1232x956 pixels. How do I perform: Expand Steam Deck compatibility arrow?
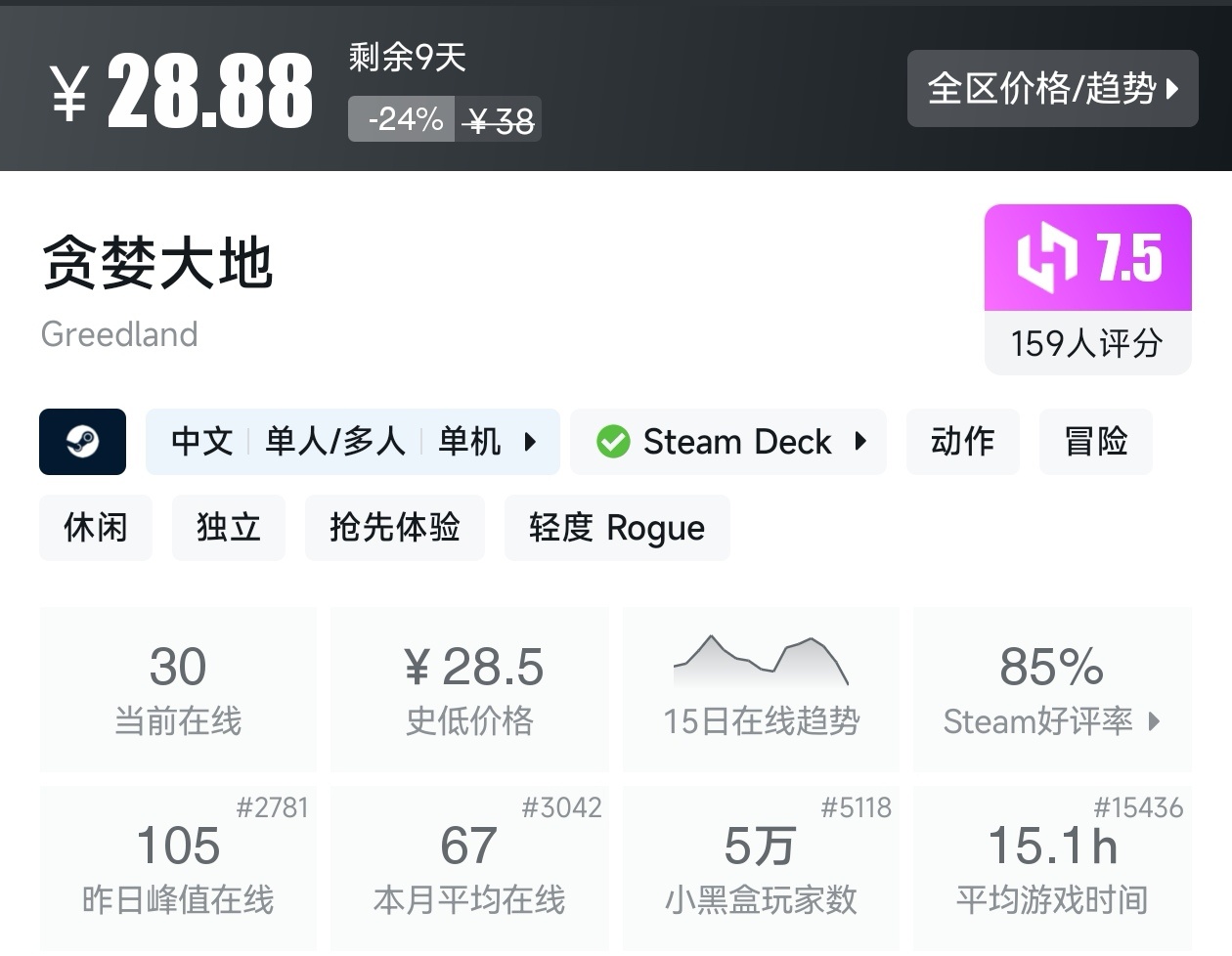[860, 442]
